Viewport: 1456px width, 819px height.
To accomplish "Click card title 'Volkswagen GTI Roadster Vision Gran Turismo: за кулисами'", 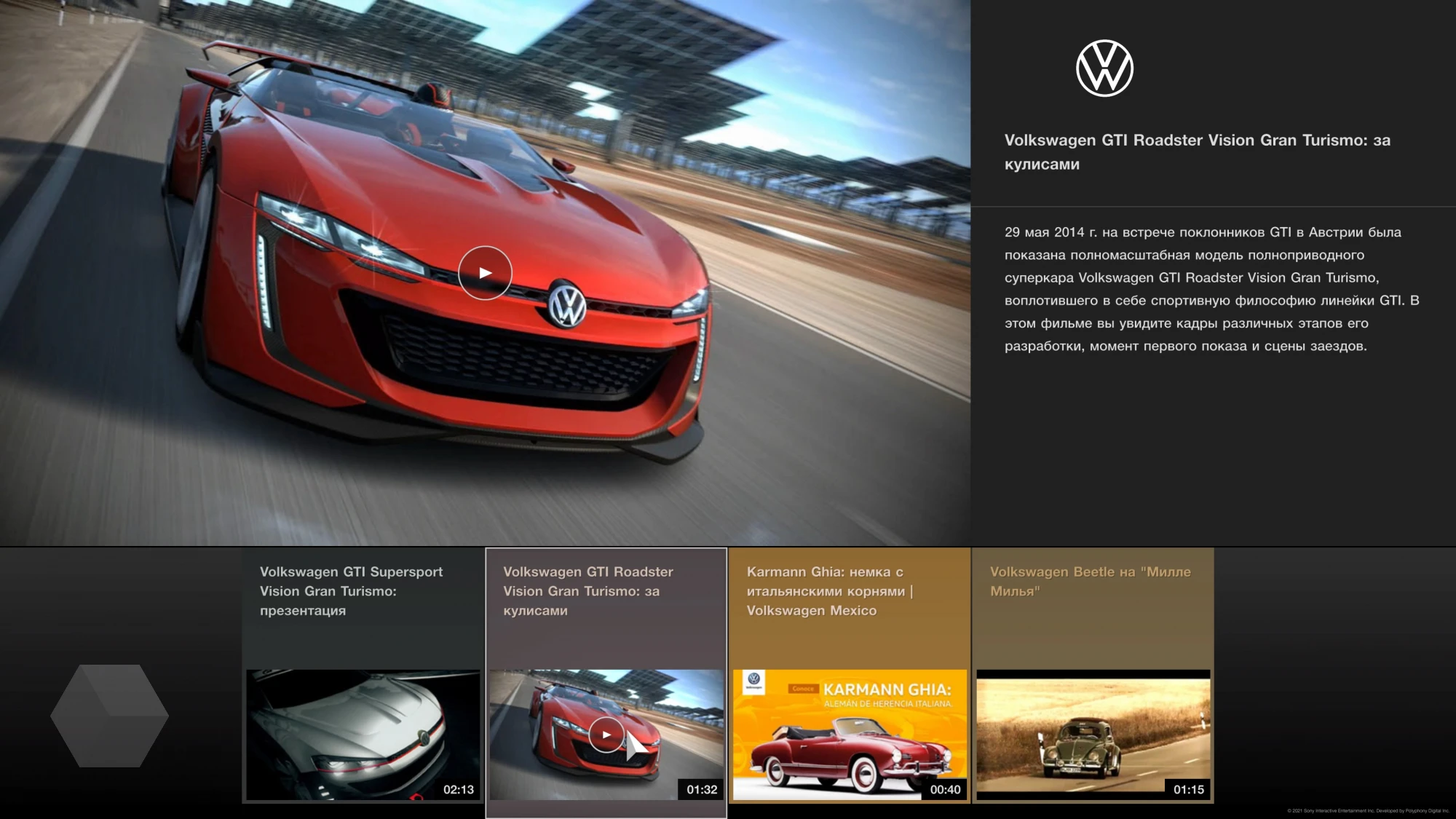I will pos(588,591).
